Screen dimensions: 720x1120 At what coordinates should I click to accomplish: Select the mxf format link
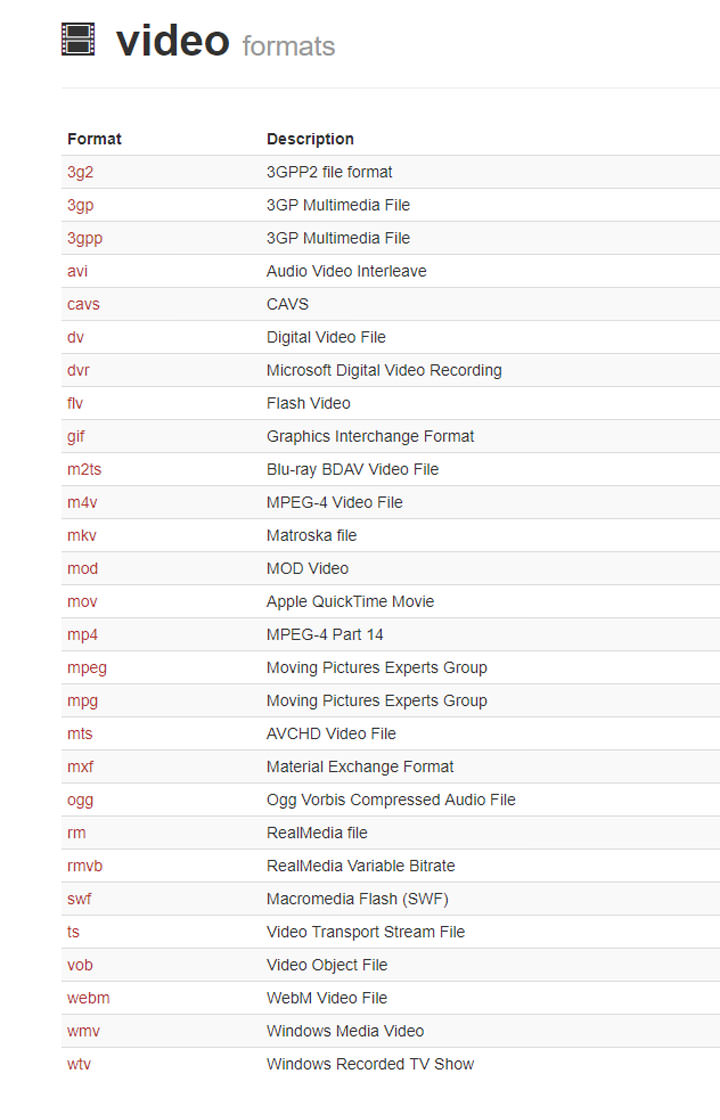(80, 766)
